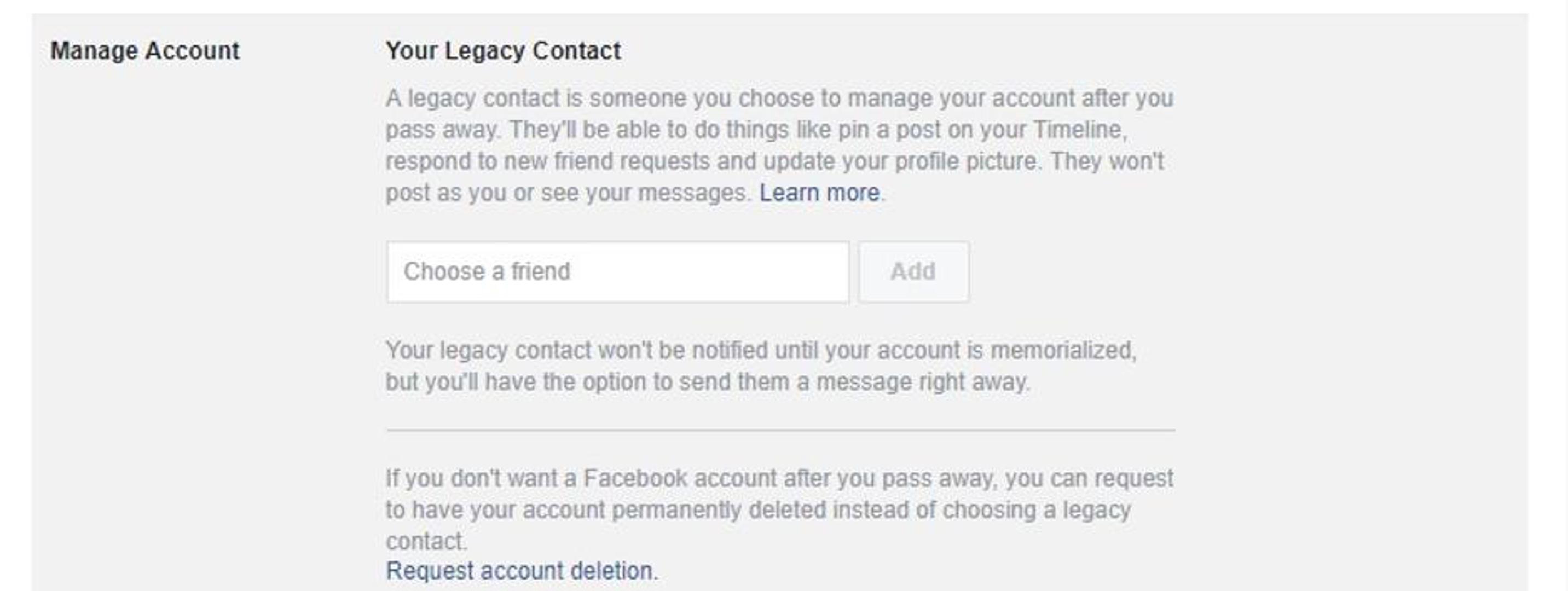Open the Learn more link
This screenshot has width=1568, height=591.
point(819,193)
